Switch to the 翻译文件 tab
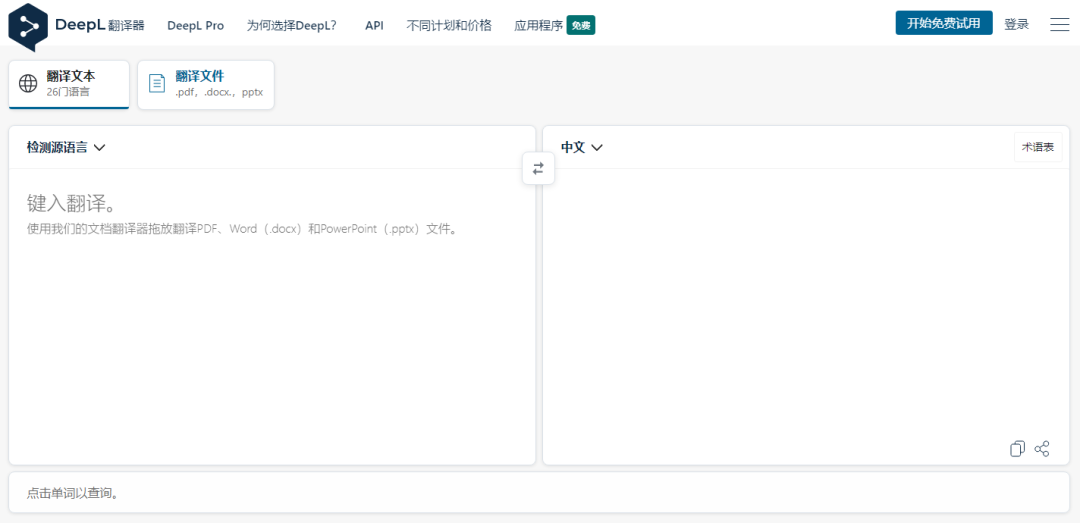This screenshot has width=1080, height=523. (206, 84)
